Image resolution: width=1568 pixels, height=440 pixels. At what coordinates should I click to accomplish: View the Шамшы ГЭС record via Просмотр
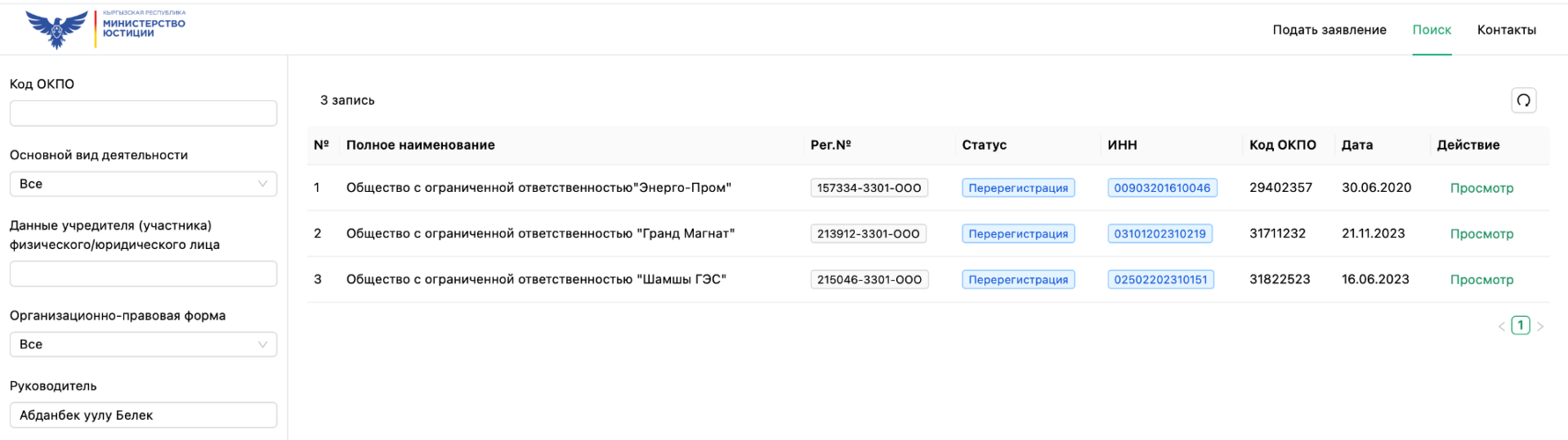[x=1482, y=280]
